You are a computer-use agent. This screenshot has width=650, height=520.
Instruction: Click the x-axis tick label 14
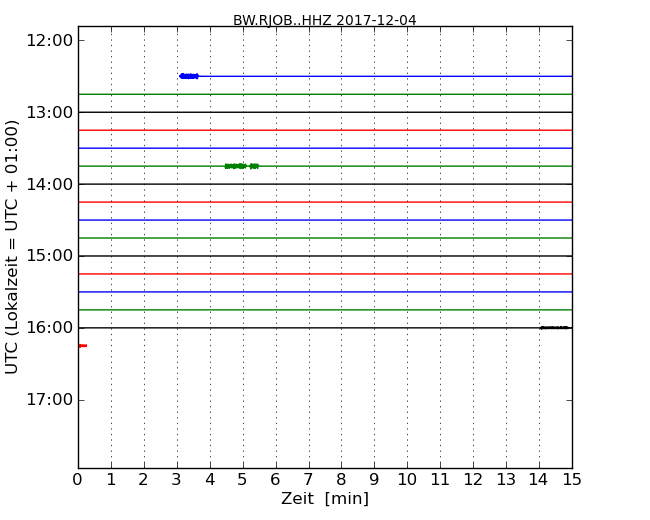tap(538, 480)
